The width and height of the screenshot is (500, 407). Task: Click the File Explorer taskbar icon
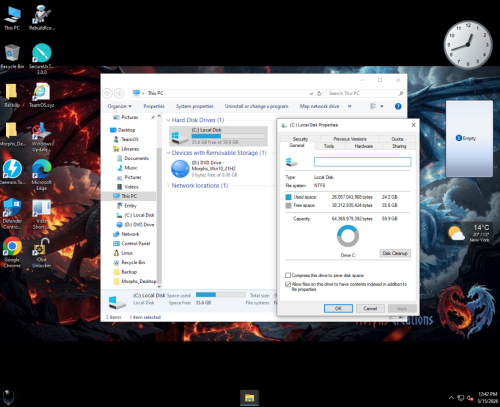pos(249,398)
